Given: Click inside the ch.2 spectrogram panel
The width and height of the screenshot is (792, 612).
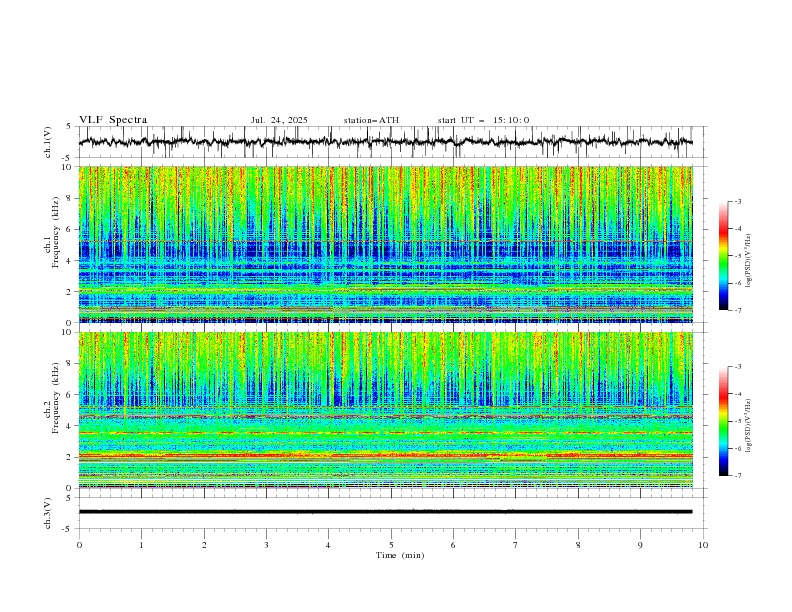Looking at the screenshot, I should pos(385,410).
